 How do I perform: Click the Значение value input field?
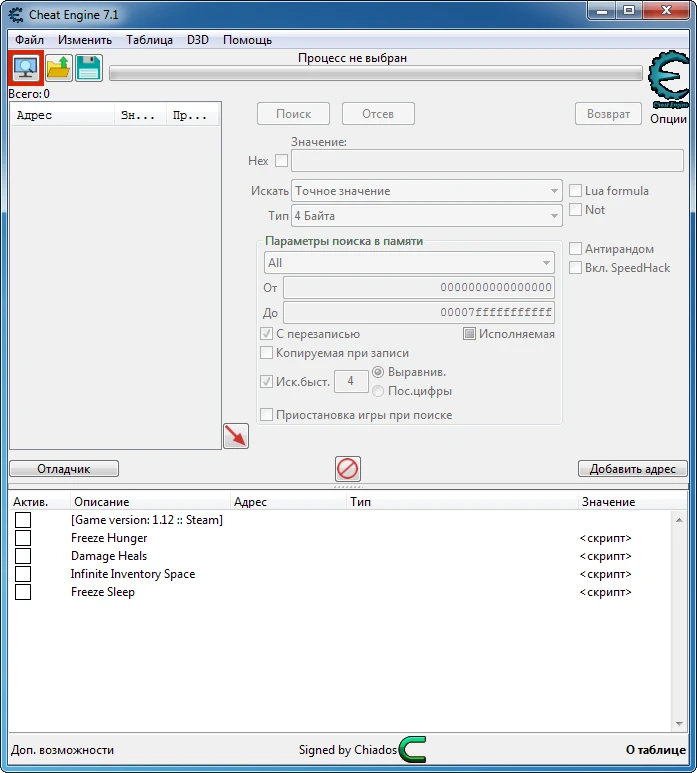tap(488, 161)
